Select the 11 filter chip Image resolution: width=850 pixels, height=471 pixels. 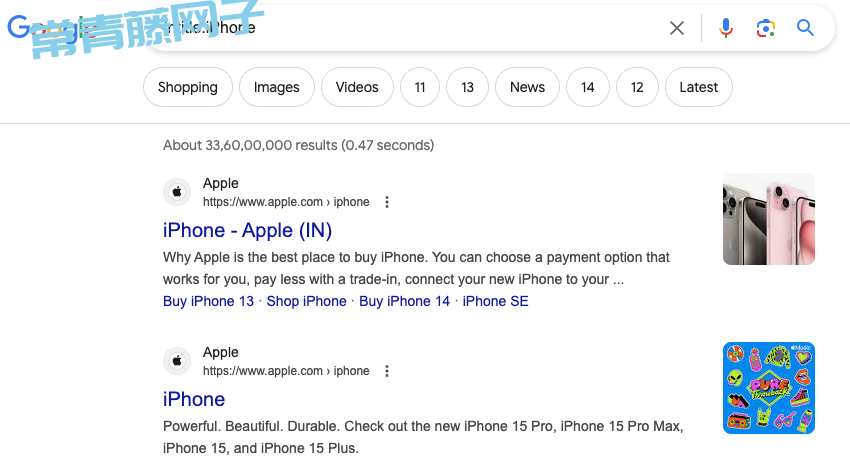420,87
